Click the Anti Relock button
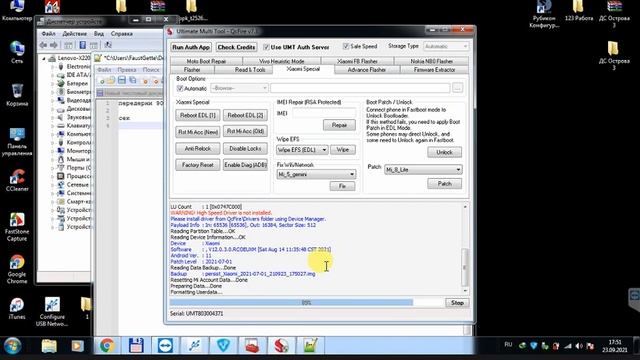The image size is (640, 360). pyautogui.click(x=198, y=149)
